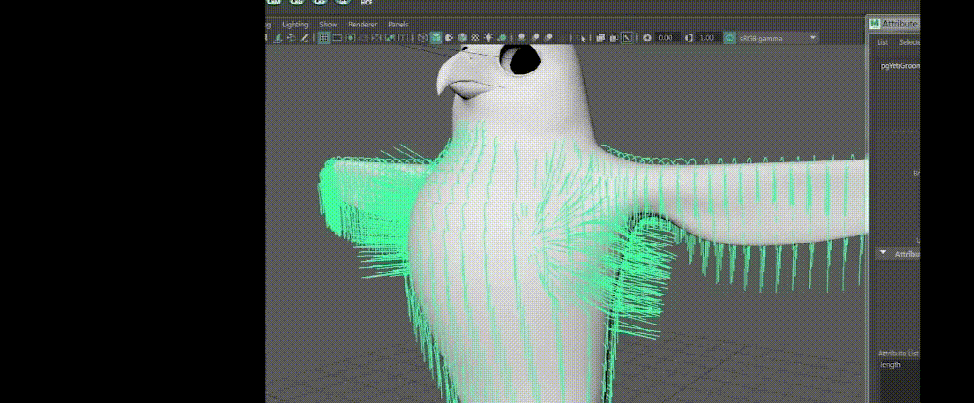Click the shadows toolbar icon

[503, 38]
